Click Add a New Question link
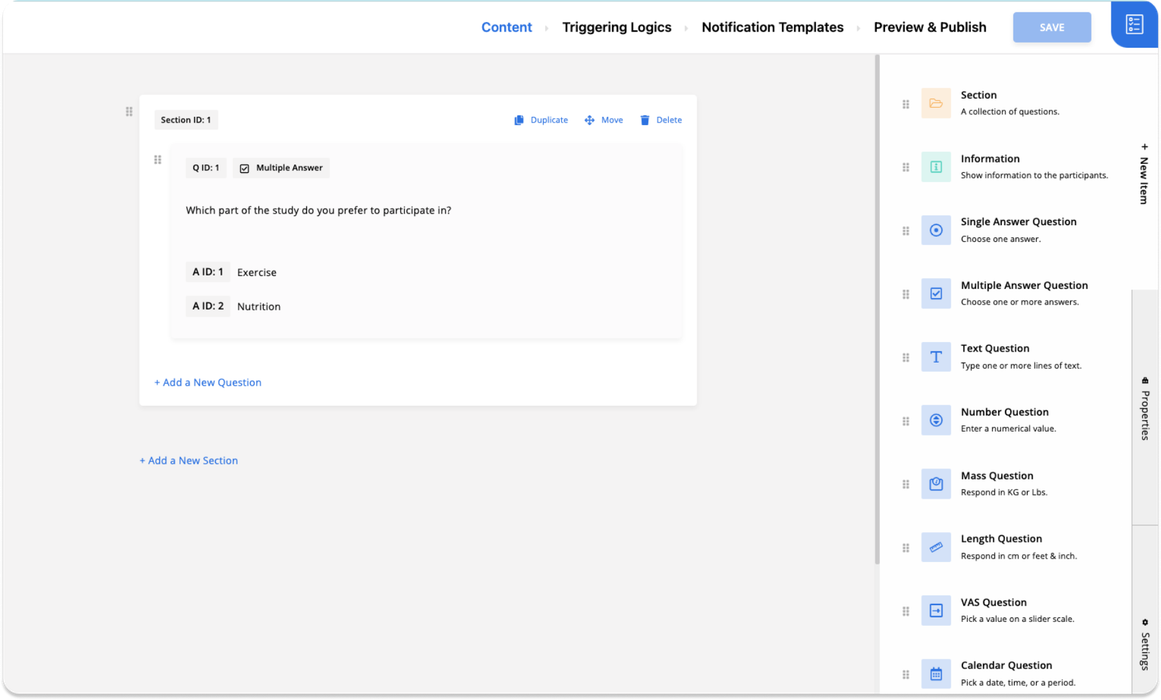Screen dimensions: 1161x700 (208, 382)
